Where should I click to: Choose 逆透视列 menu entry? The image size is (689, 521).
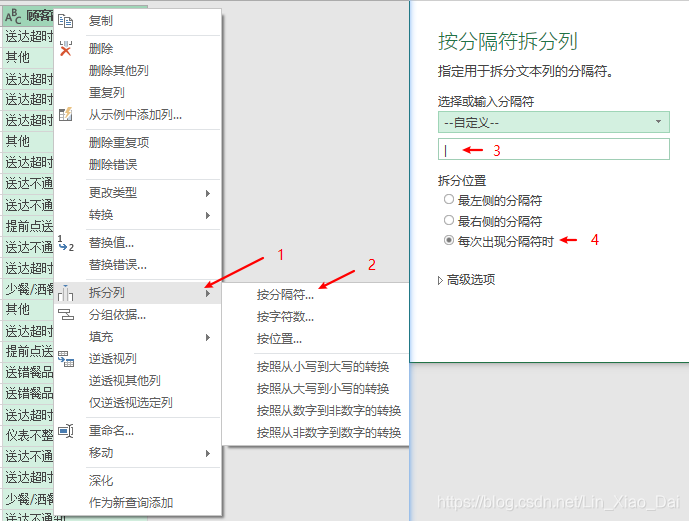(113, 358)
